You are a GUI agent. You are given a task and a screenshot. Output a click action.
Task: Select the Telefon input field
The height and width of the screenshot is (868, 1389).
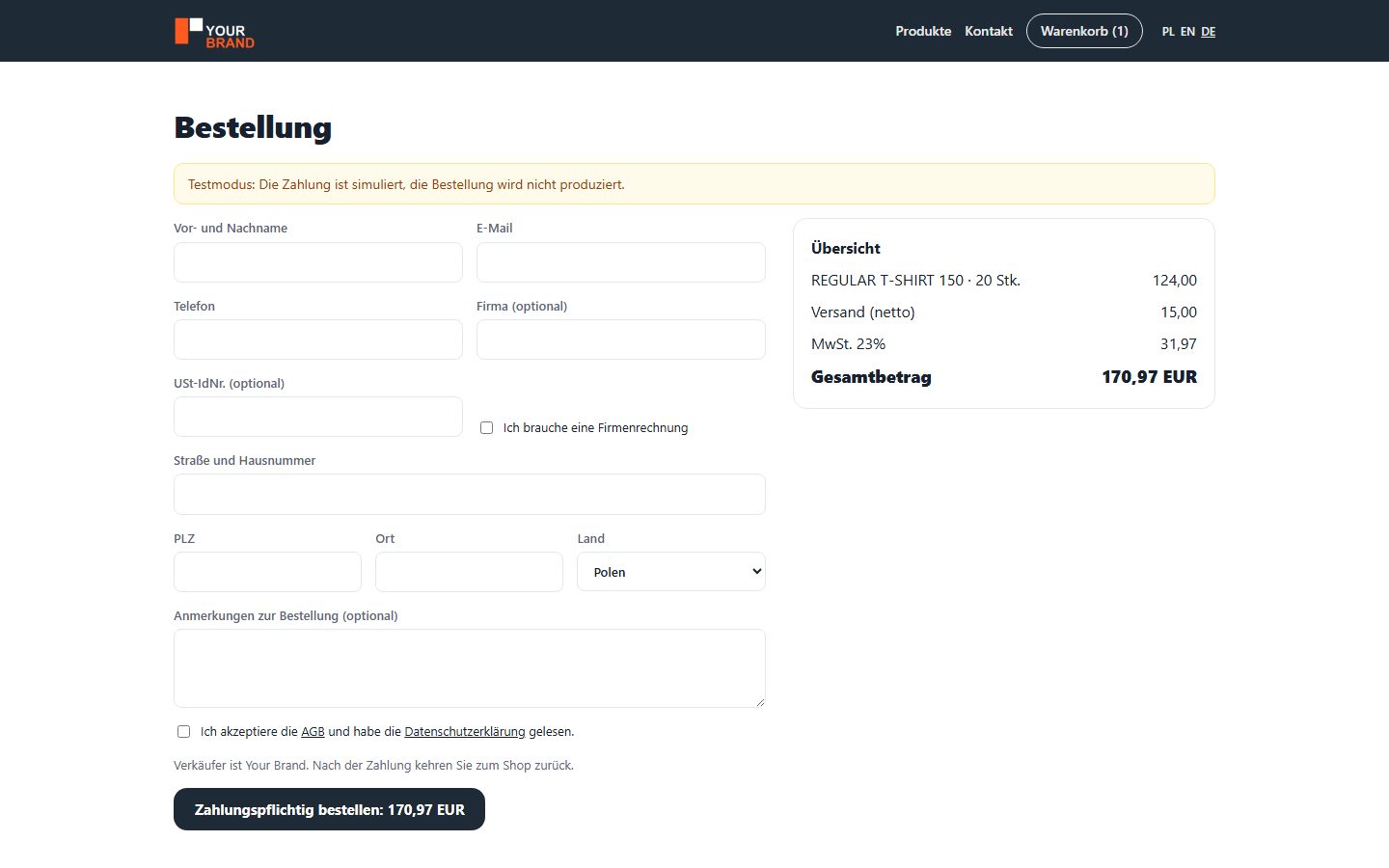pos(318,339)
